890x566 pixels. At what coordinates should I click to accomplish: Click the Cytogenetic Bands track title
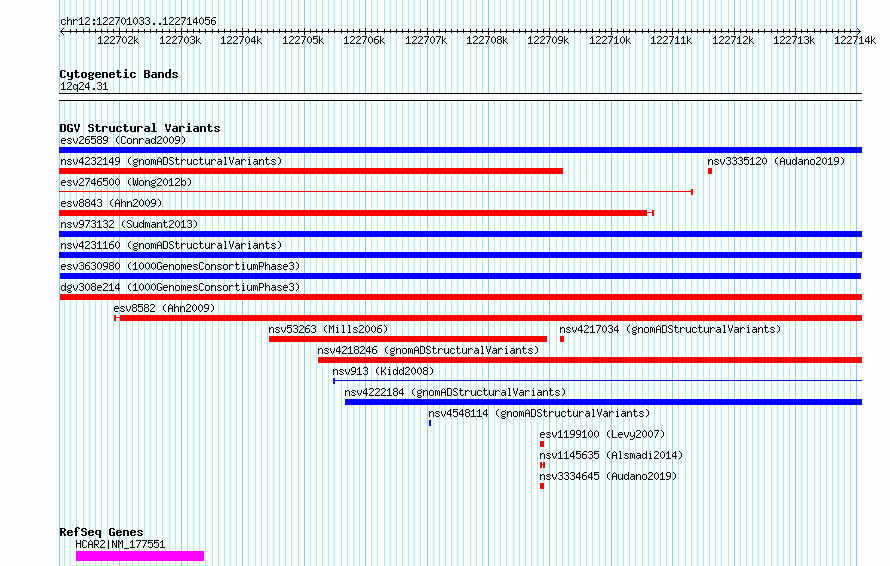click(119, 74)
